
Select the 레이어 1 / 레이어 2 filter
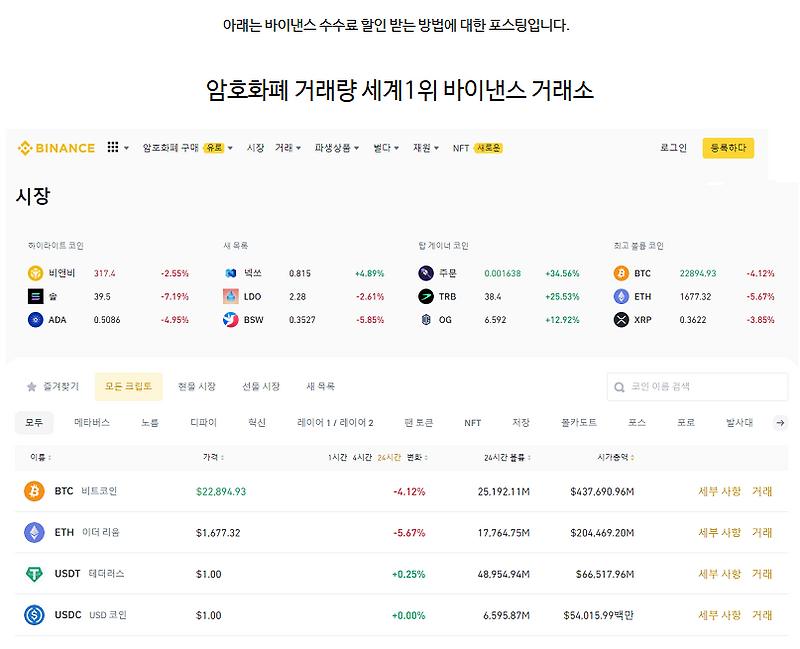click(335, 423)
